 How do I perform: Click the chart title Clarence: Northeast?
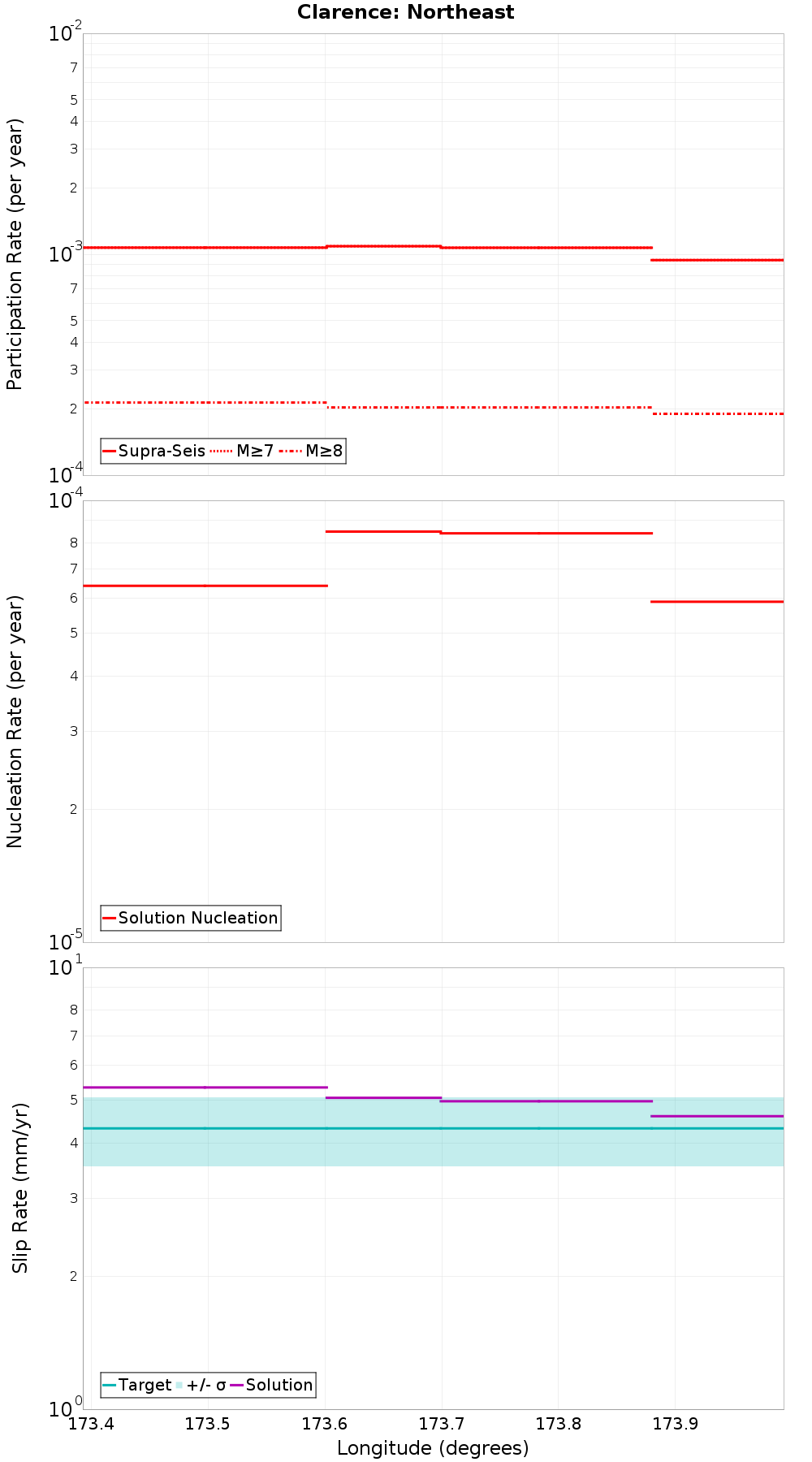(x=406, y=12)
